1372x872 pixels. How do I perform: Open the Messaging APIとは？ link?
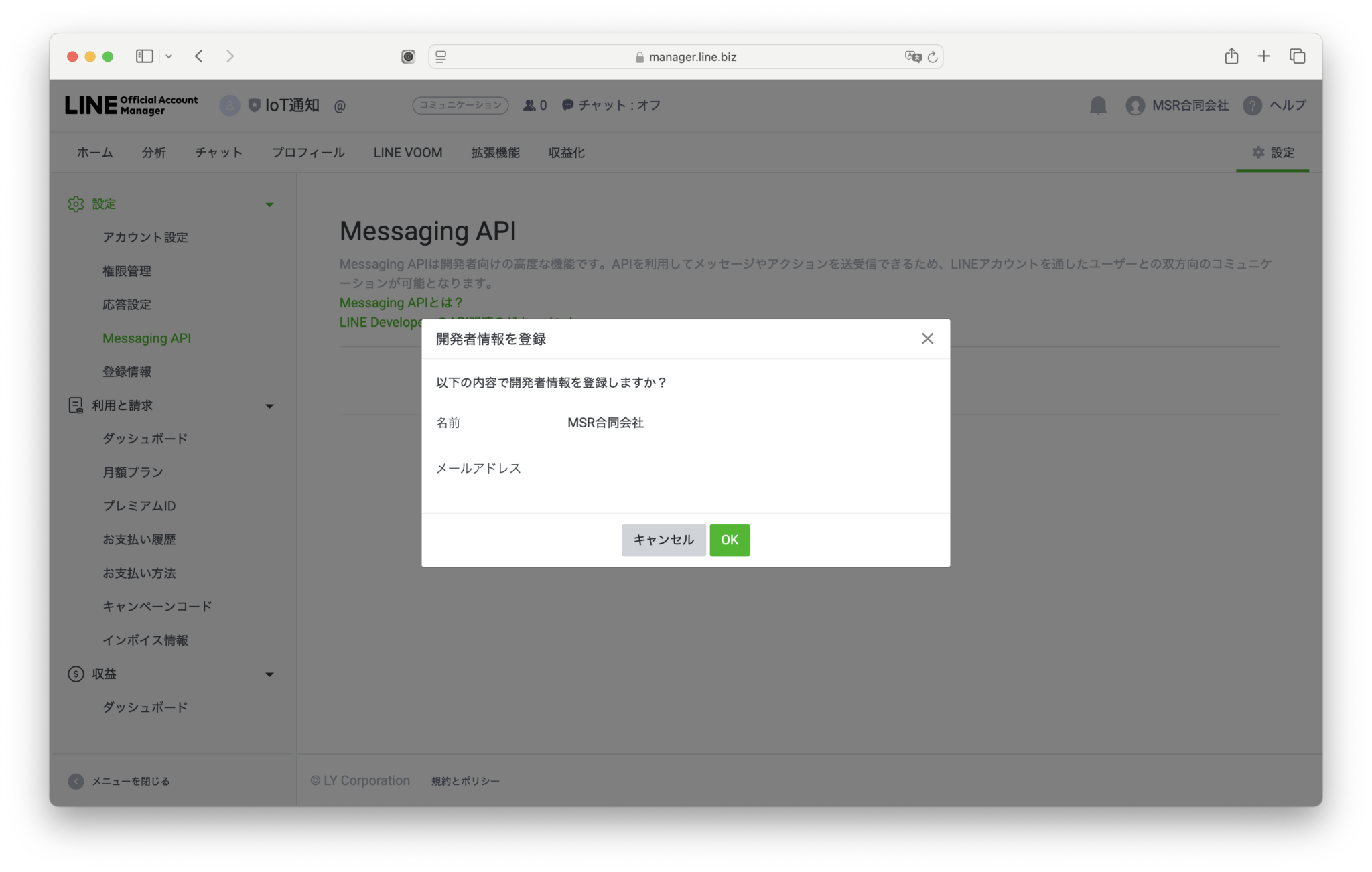click(400, 303)
